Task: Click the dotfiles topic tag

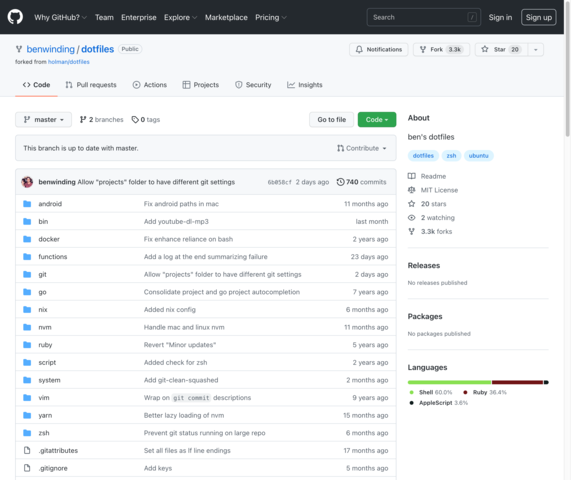Action: tap(423, 156)
